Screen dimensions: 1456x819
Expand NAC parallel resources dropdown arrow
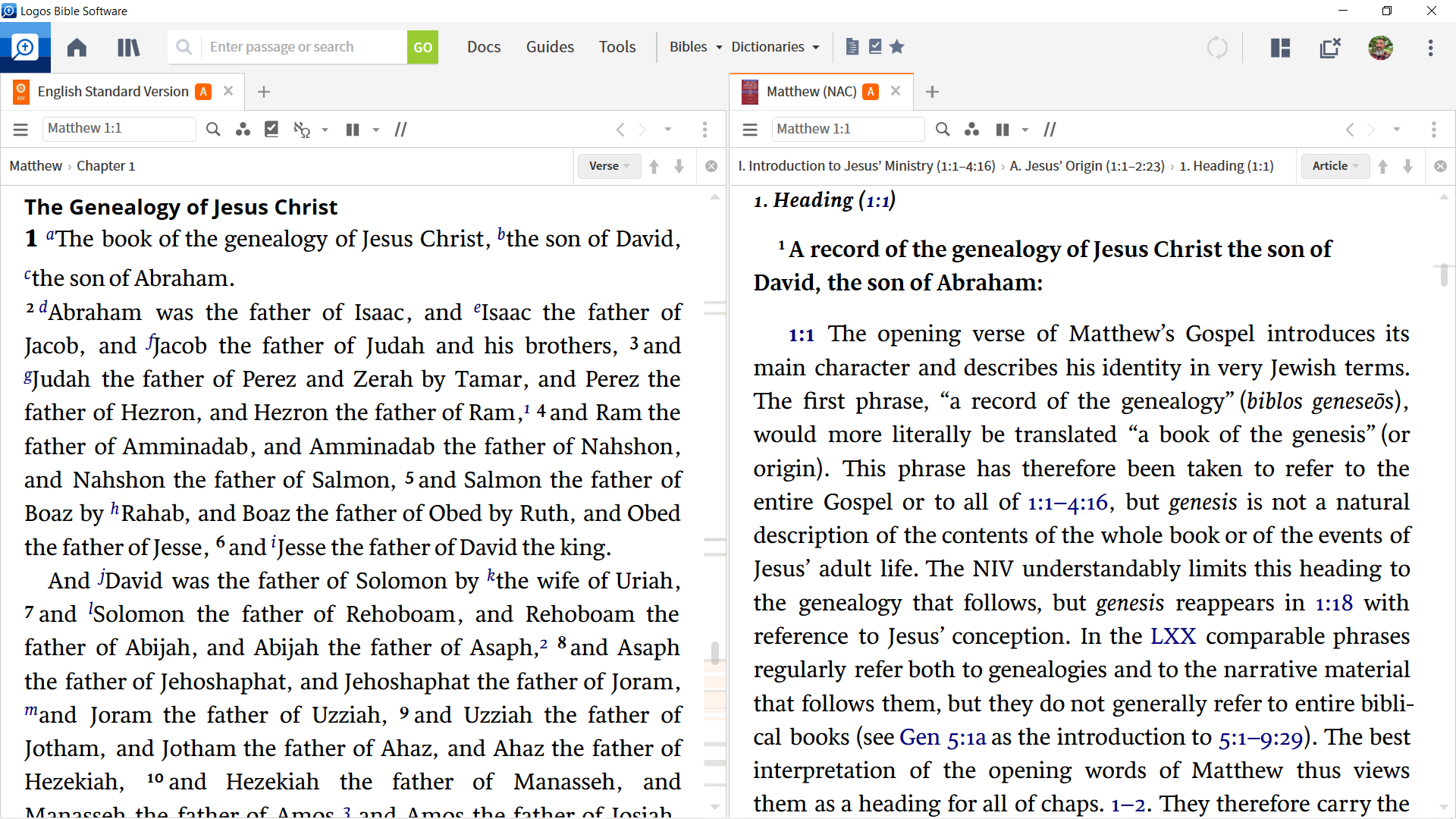[x=1025, y=130]
